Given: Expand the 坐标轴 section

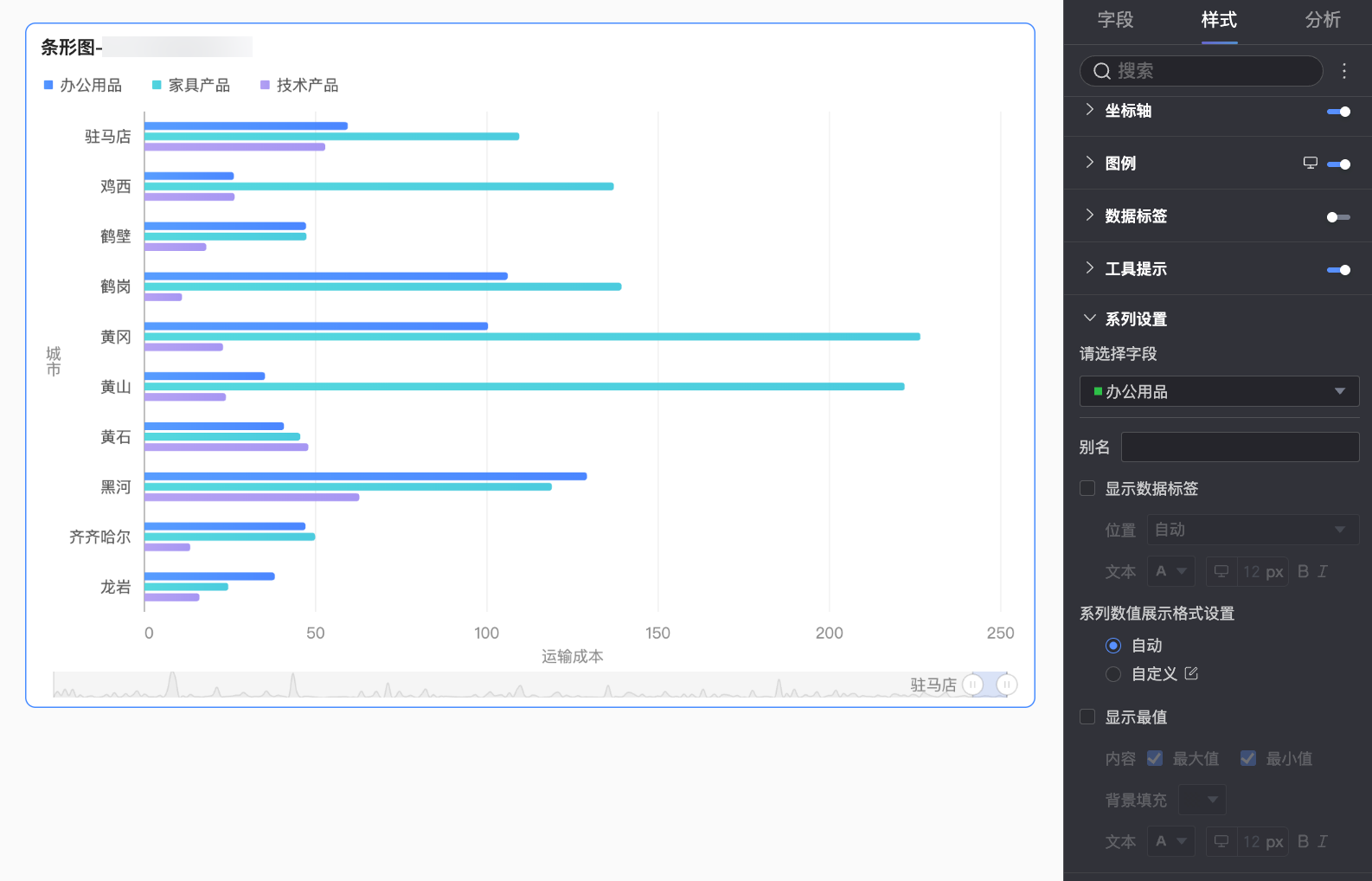Looking at the screenshot, I should tap(1089, 110).
